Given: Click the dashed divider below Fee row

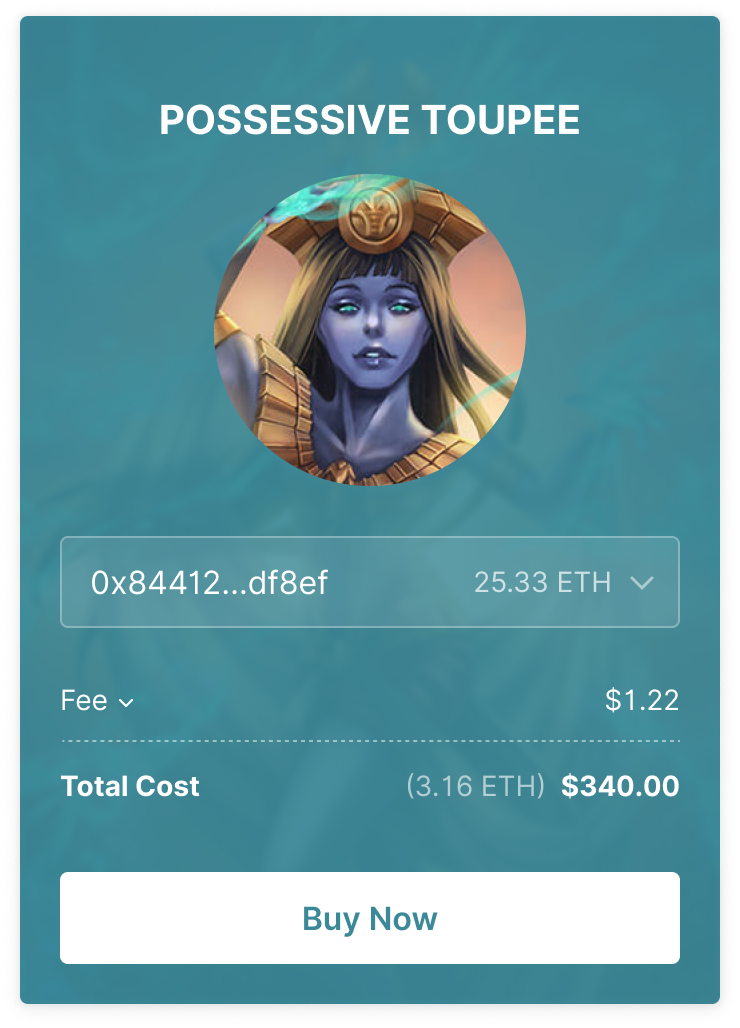Looking at the screenshot, I should [370, 741].
